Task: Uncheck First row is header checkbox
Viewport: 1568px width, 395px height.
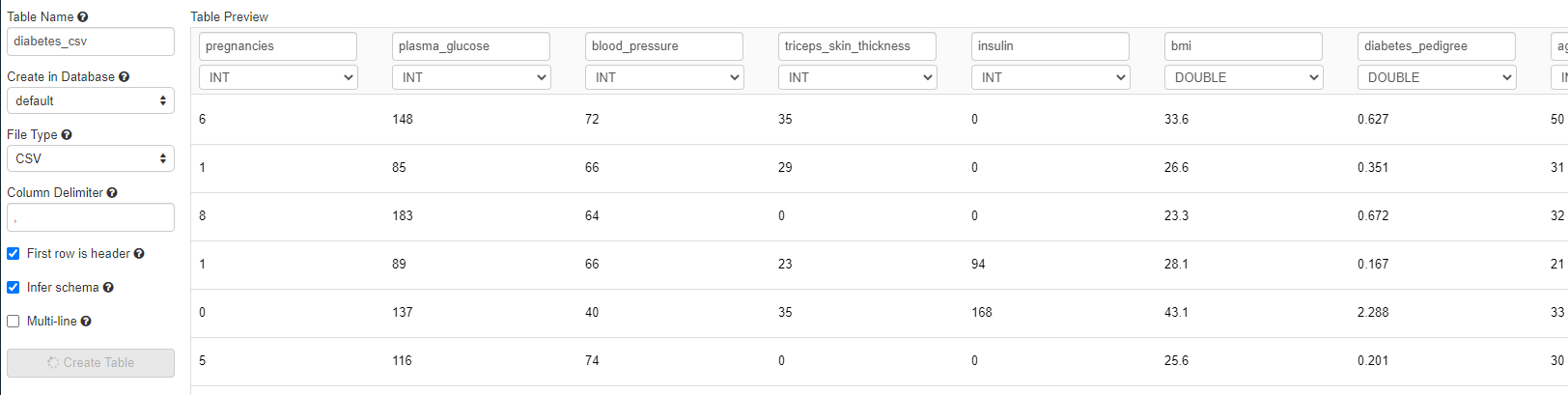Action: point(14,254)
